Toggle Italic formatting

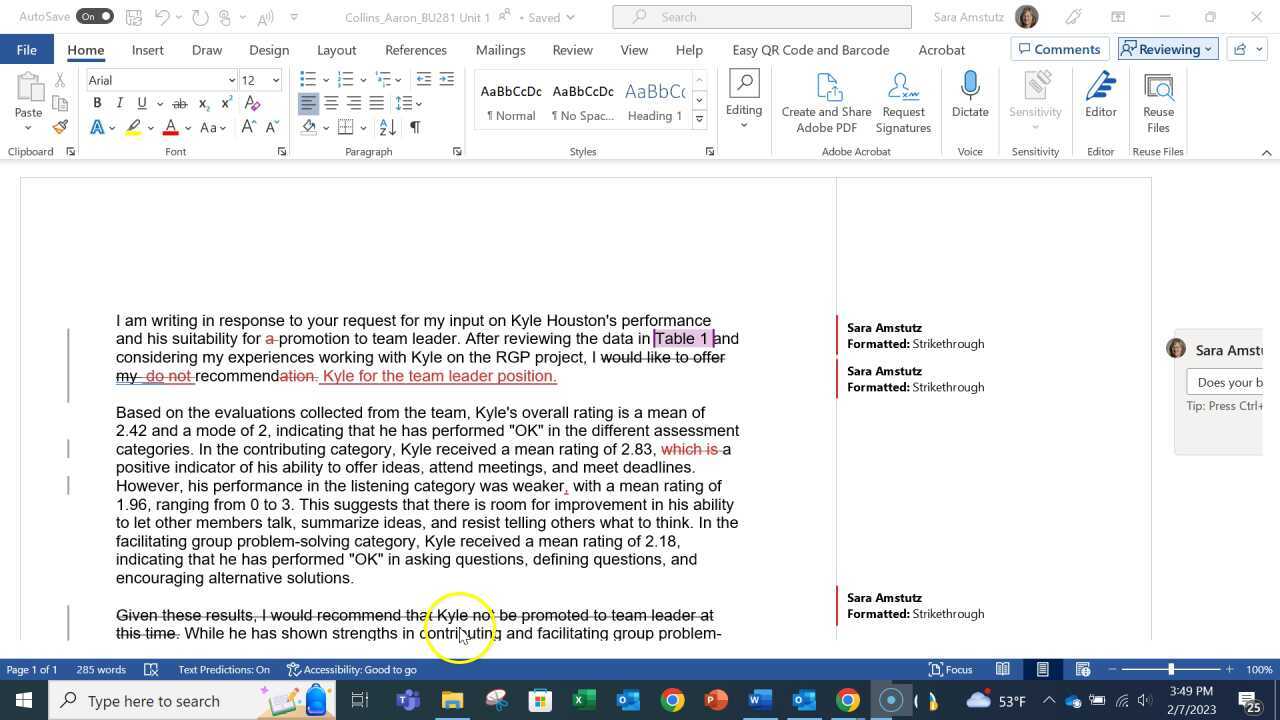(119, 103)
